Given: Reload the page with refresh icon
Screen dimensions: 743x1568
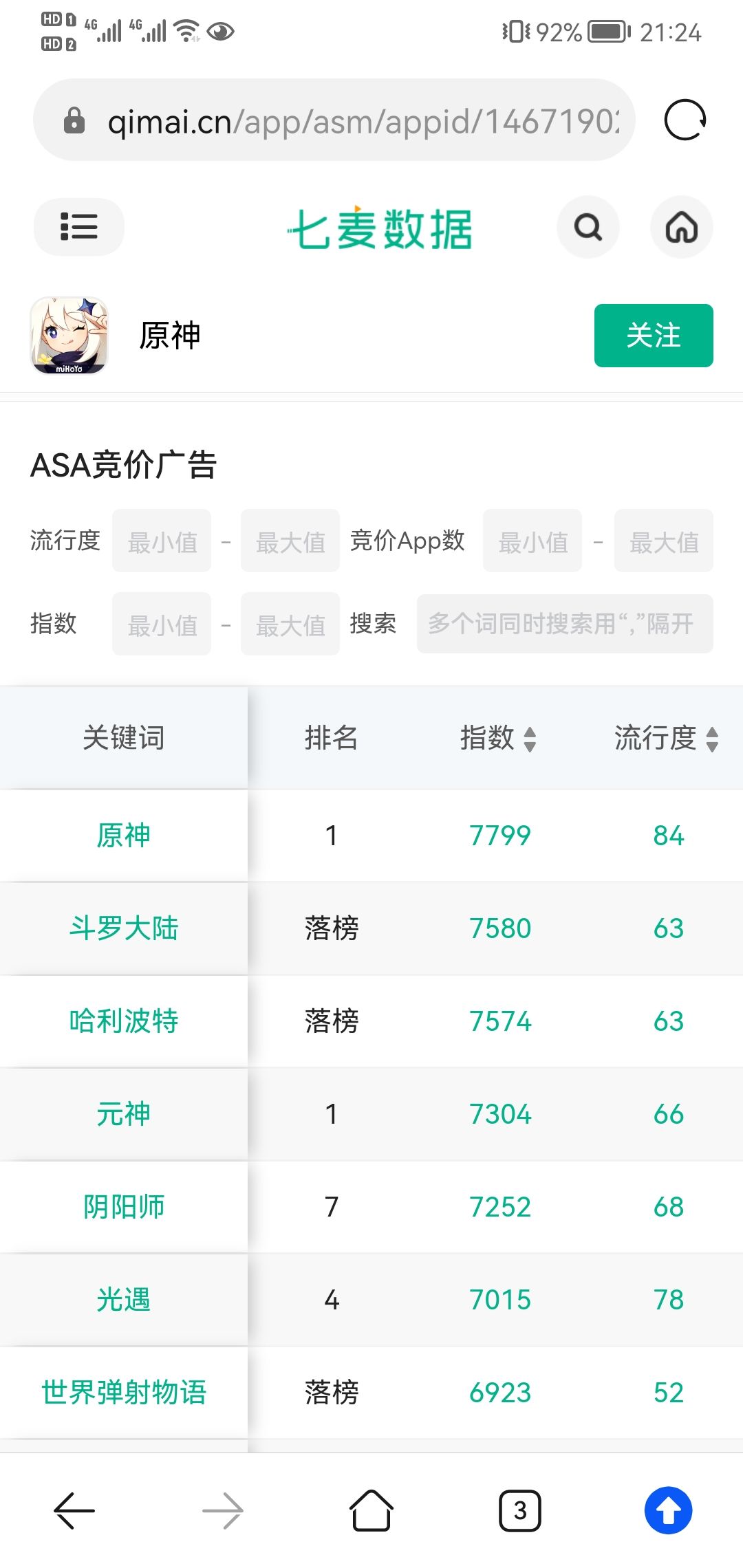Looking at the screenshot, I should [685, 120].
